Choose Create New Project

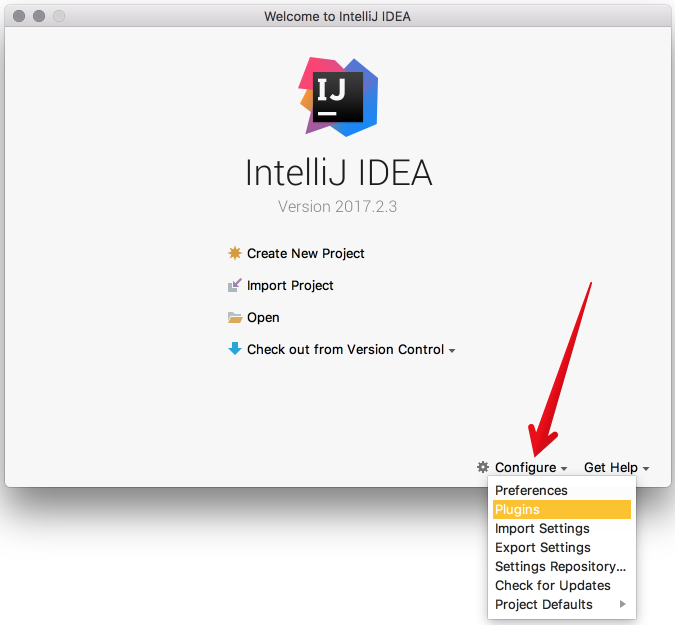click(x=306, y=254)
